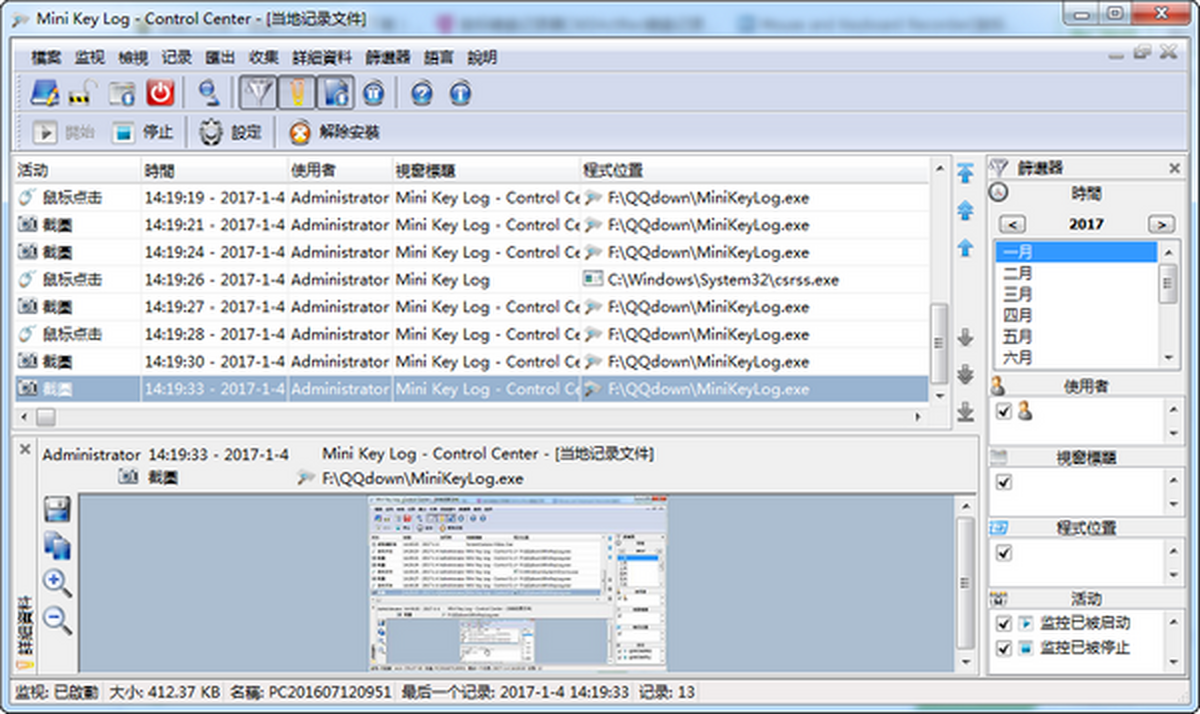Jump to first record with top arrow

tap(965, 172)
